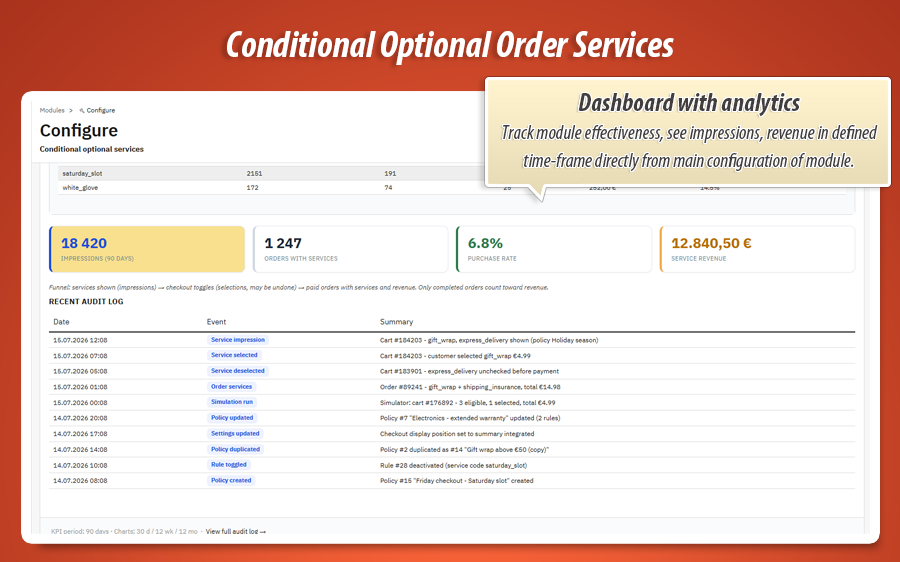Click date 14.07.2026 20:08
This screenshot has width=900, height=562.
80,418
